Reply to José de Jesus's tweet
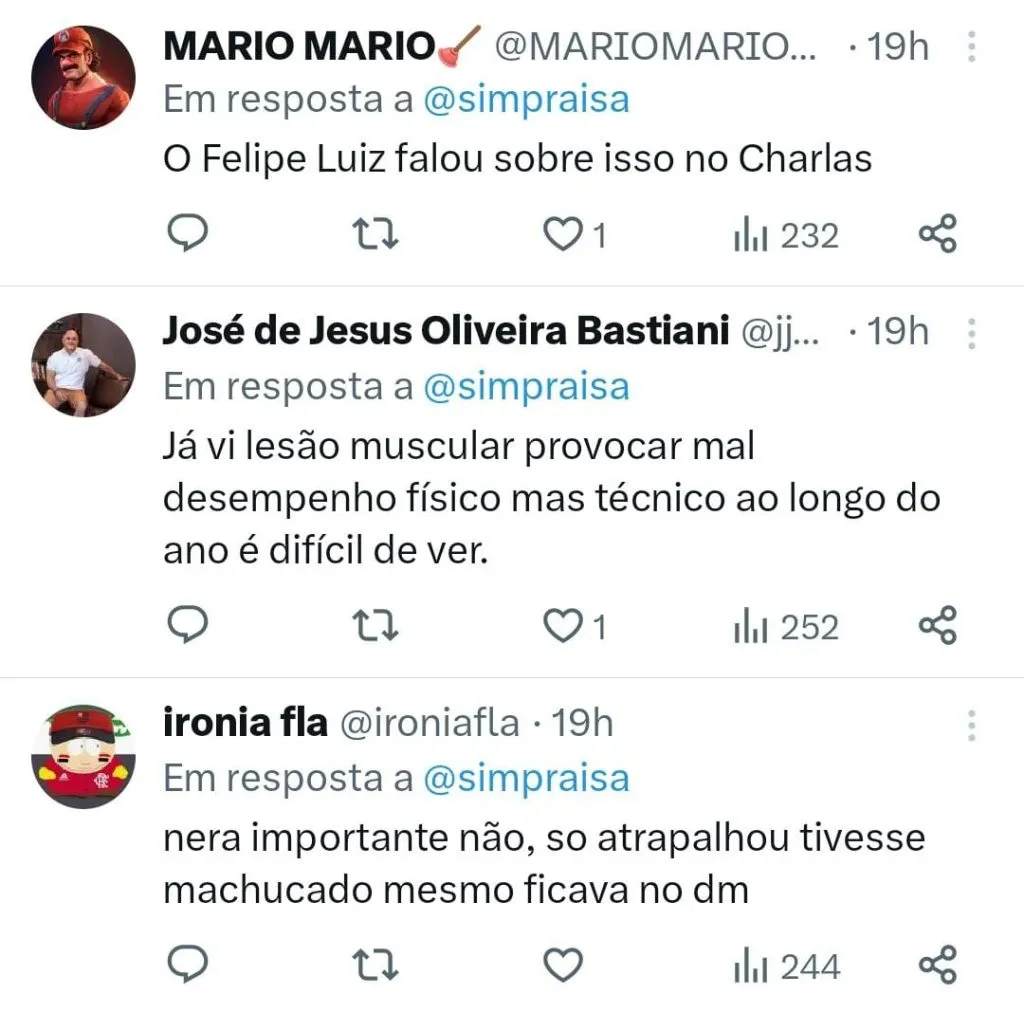The width and height of the screenshot is (1024, 1013). (186, 626)
